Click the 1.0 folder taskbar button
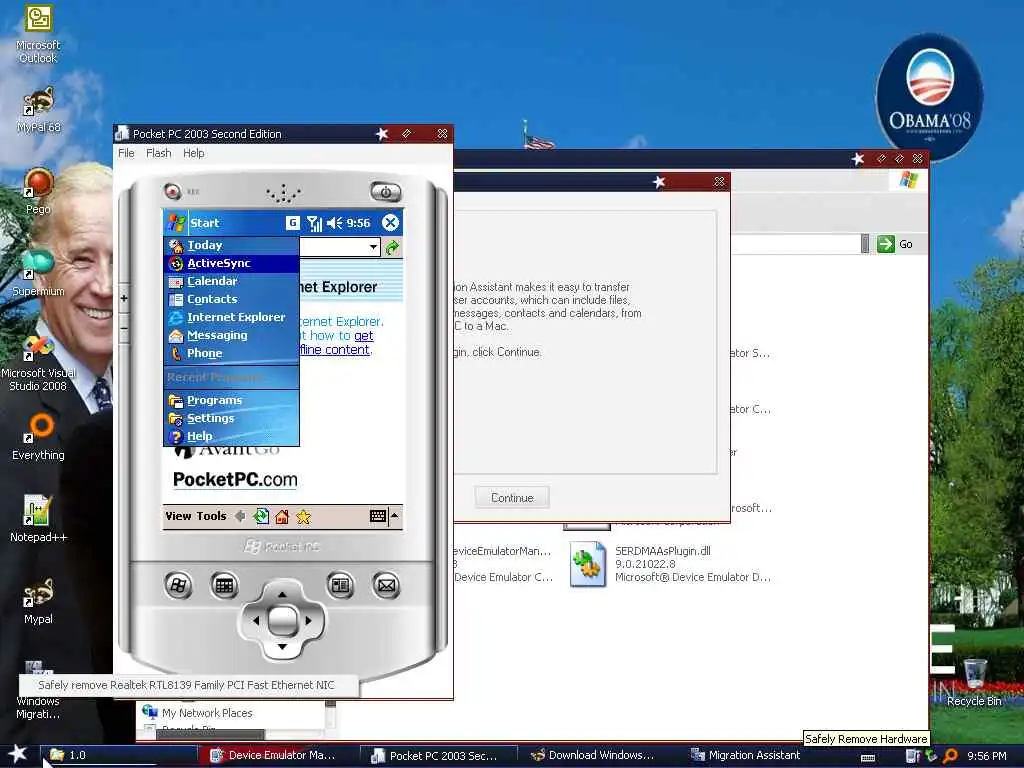Viewport: 1024px width, 768px height. (x=118, y=755)
